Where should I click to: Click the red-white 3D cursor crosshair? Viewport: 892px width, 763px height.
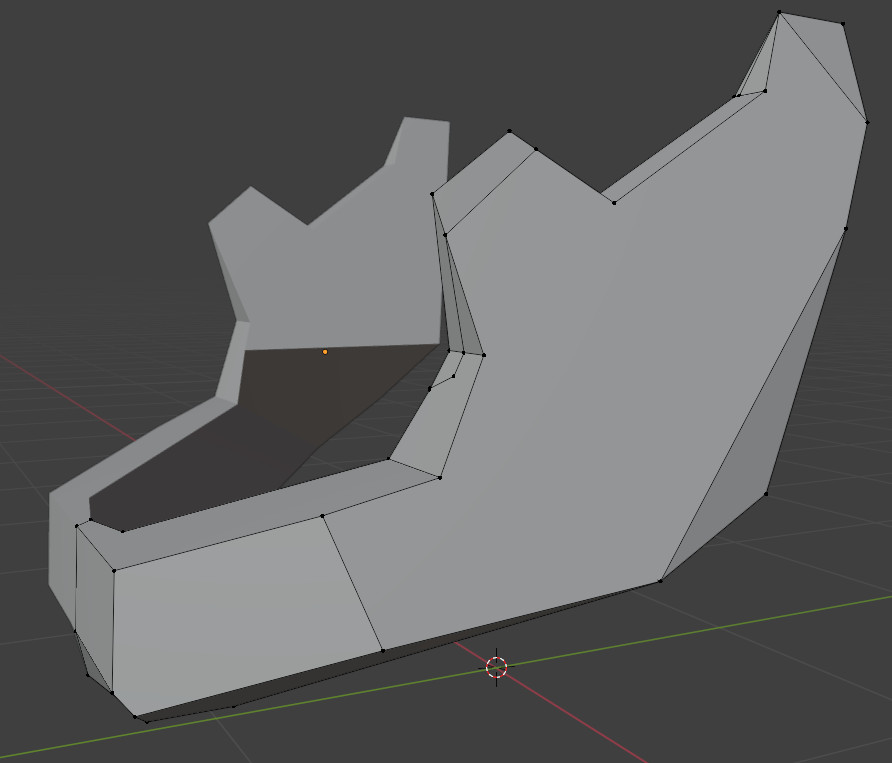tap(497, 667)
